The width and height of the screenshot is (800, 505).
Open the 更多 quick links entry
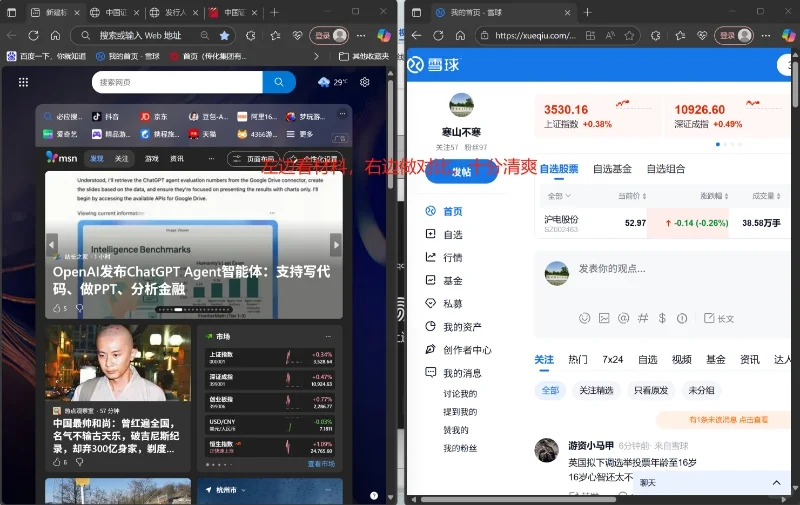[x=299, y=134]
